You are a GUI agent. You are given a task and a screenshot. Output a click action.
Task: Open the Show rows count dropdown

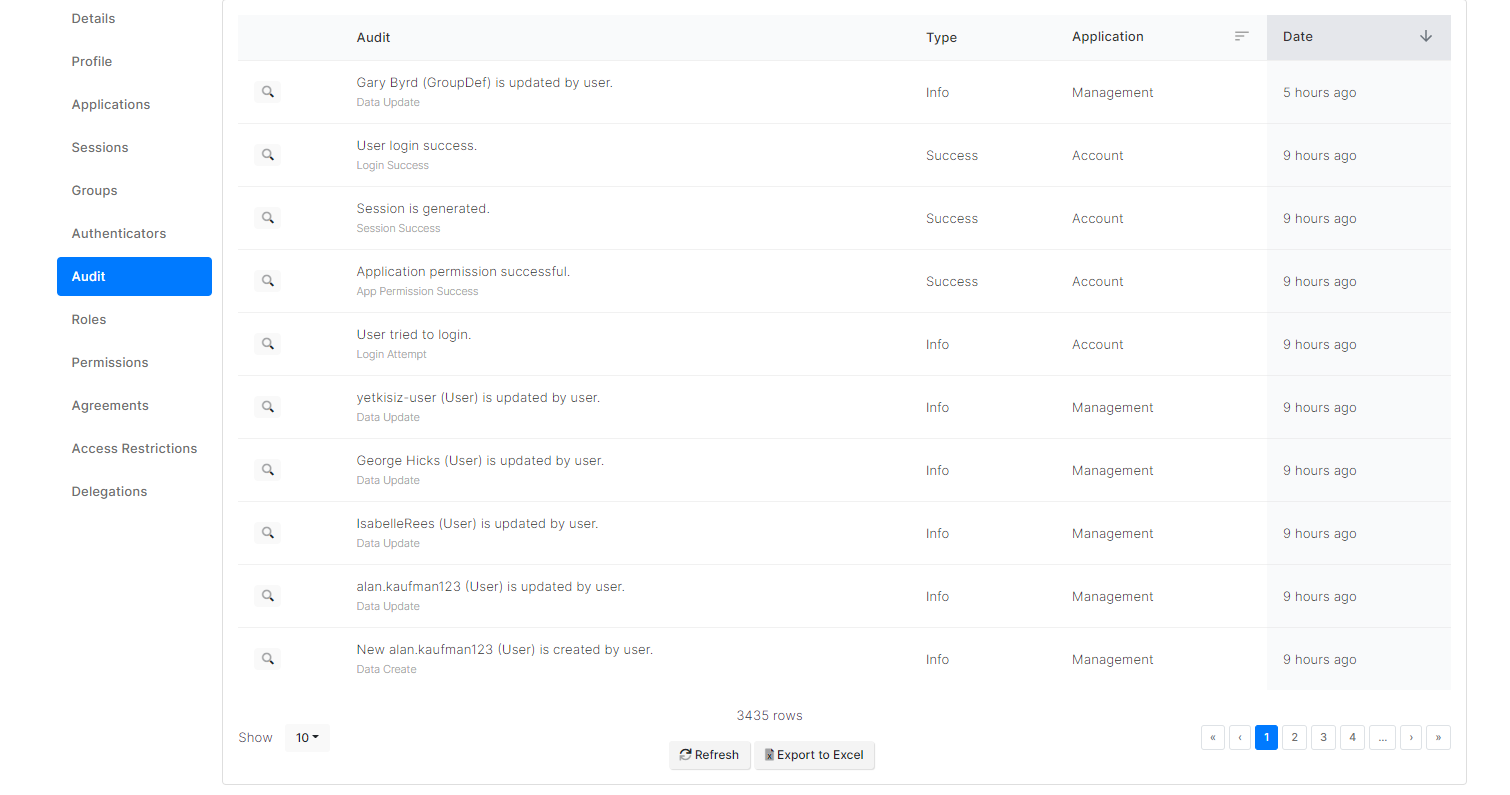[x=307, y=738]
